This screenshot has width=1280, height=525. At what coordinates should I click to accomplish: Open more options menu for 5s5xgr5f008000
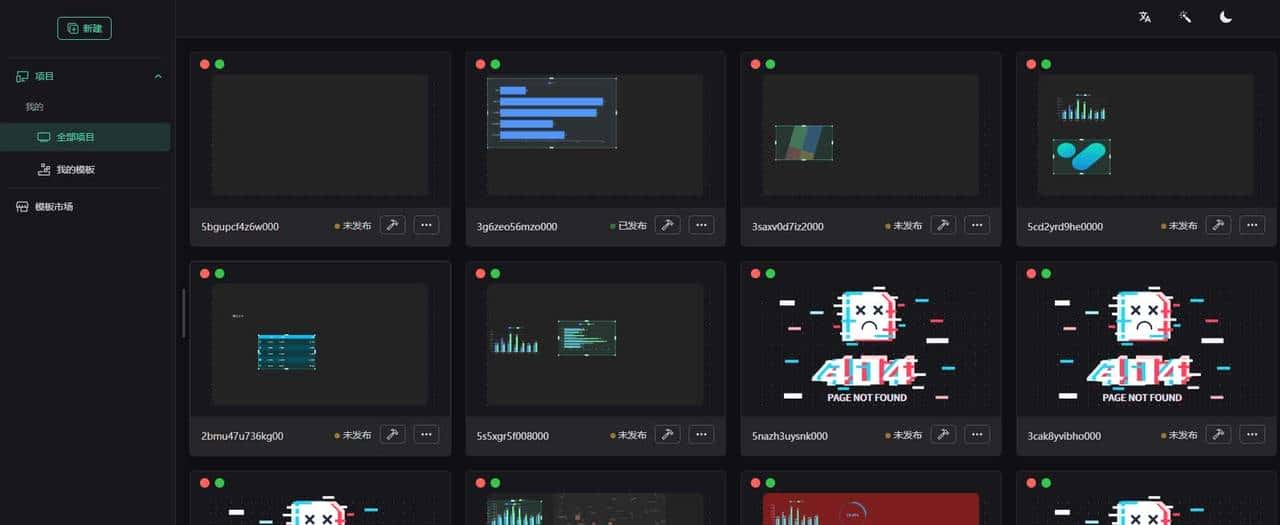[x=701, y=434]
